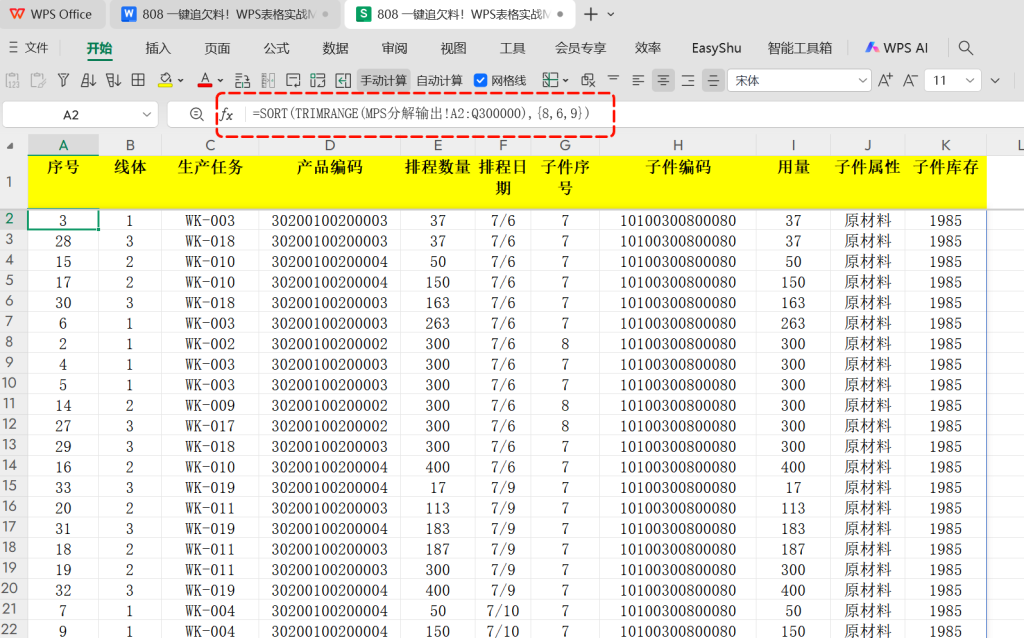The width and height of the screenshot is (1024, 638).
Task: Click the find and replace rows icon
Action: click(x=242, y=80)
